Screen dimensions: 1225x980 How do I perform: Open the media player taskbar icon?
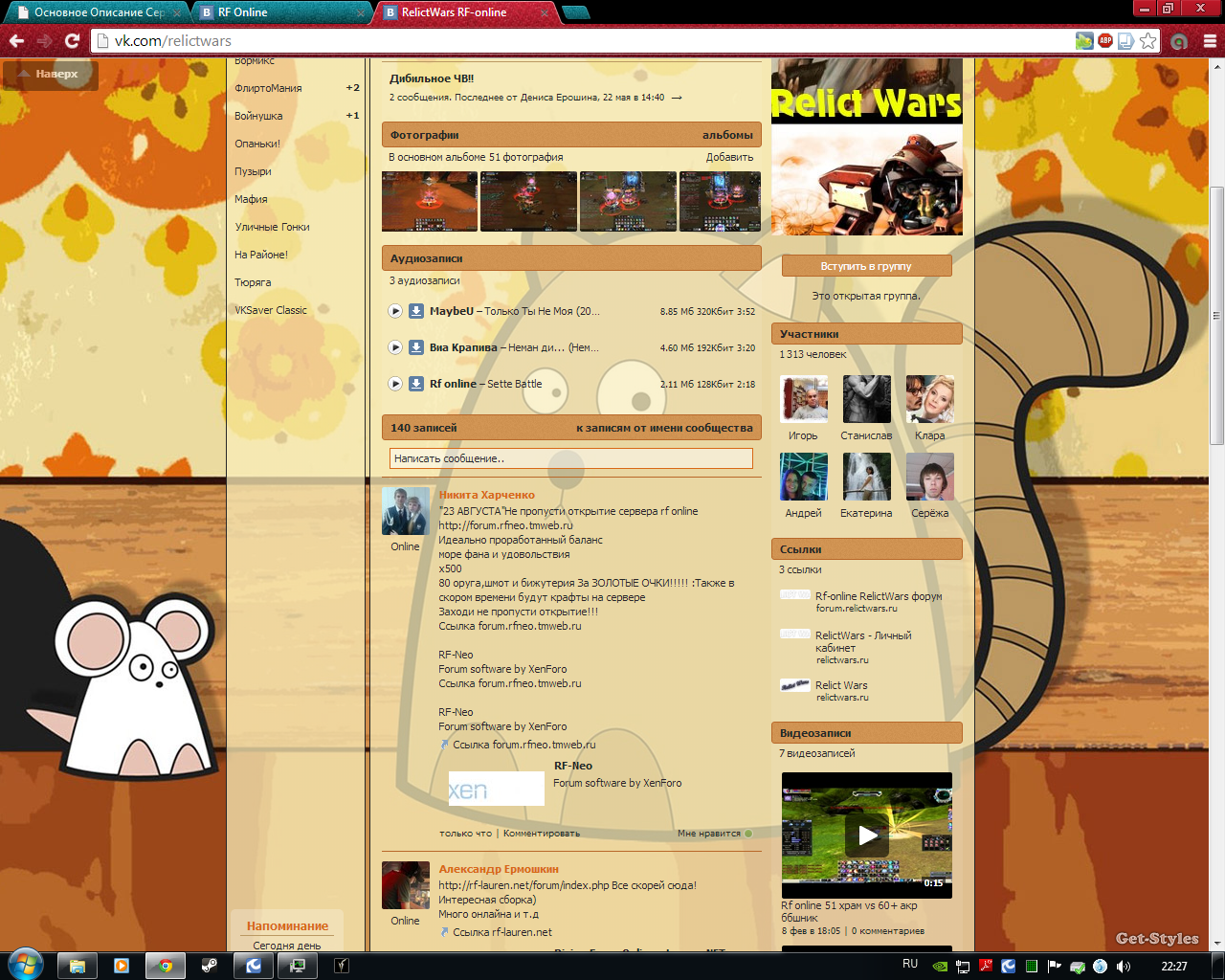pos(122,966)
